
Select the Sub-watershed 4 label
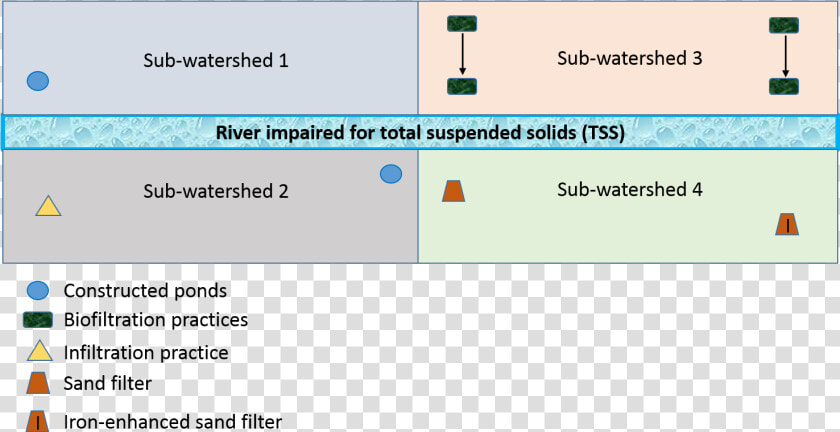[x=629, y=189]
